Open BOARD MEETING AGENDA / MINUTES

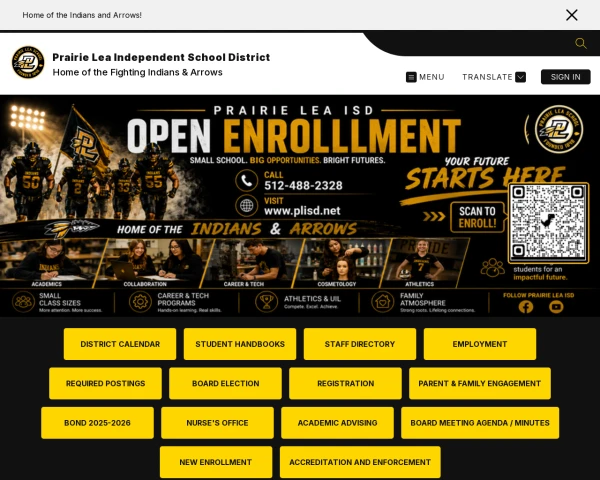tap(480, 423)
